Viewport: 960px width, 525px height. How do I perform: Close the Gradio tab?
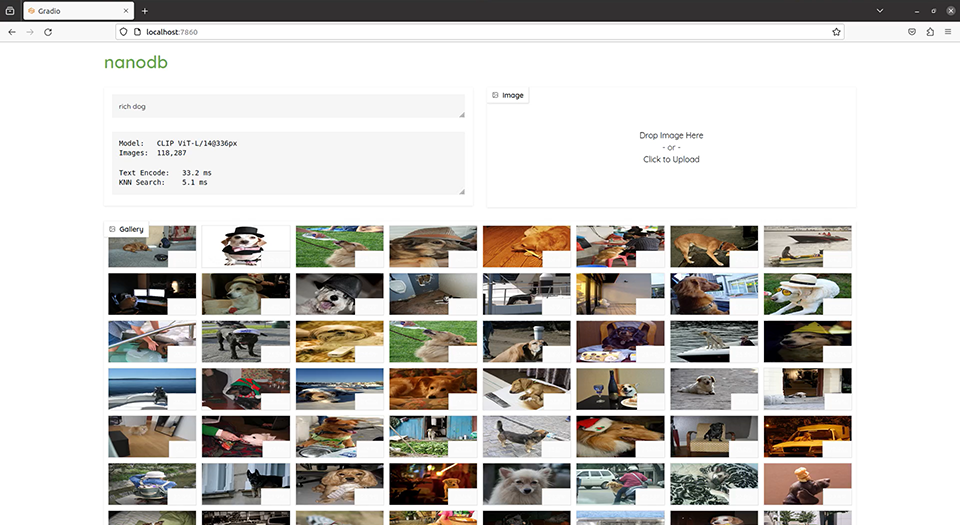[x=126, y=10]
